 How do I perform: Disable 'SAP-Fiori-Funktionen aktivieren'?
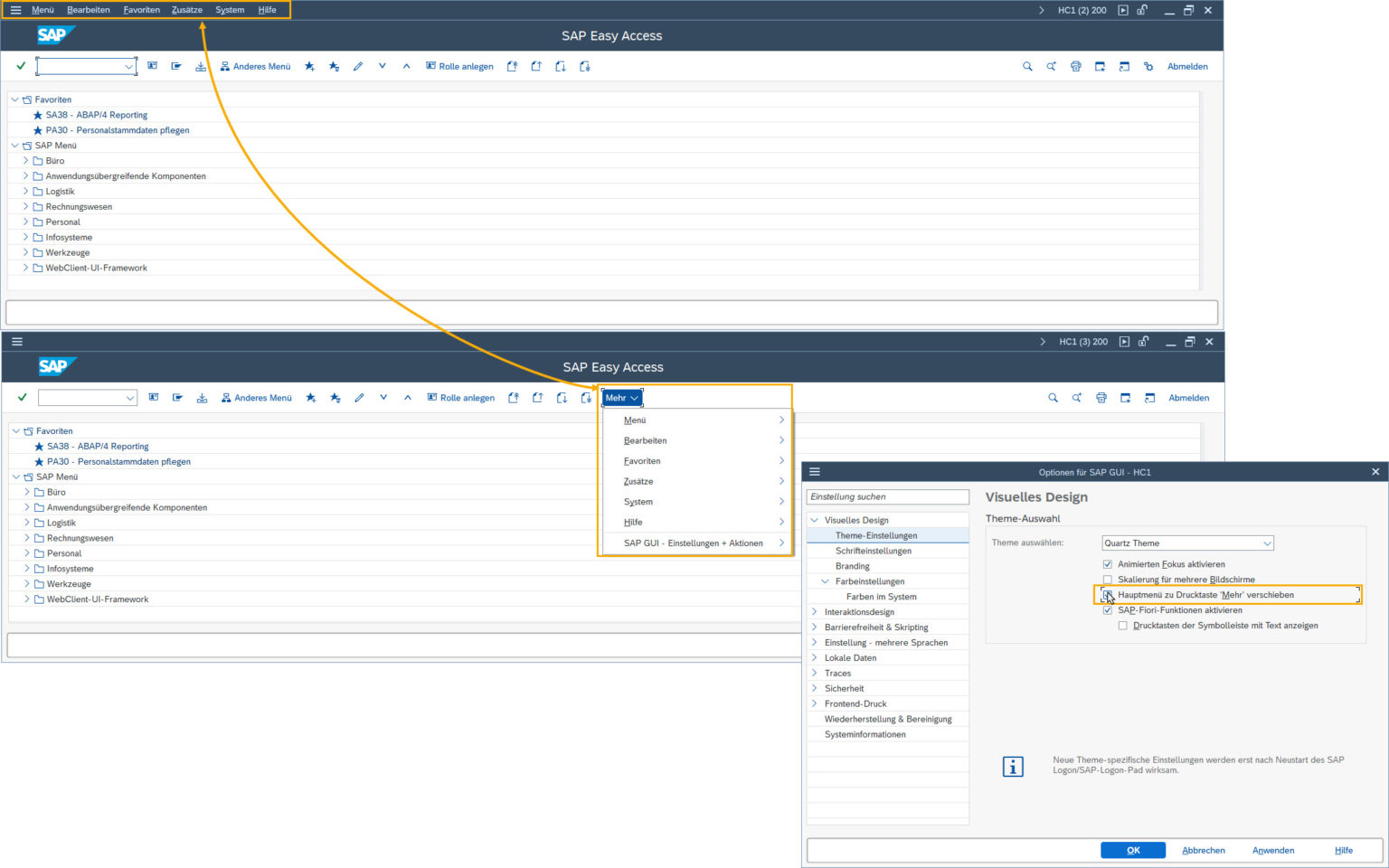pyautogui.click(x=1108, y=610)
